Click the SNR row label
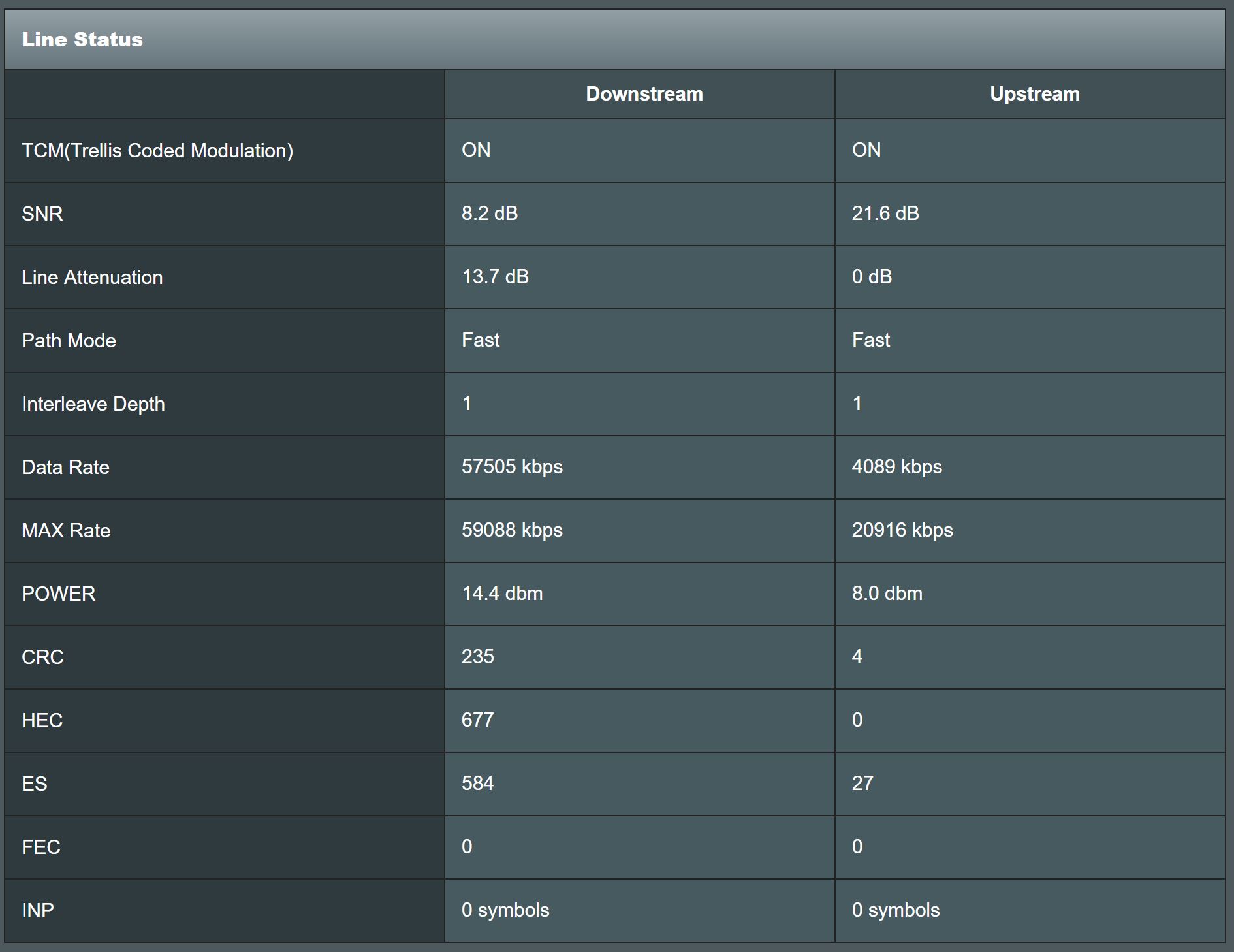This screenshot has width=1234, height=952. pyautogui.click(x=42, y=214)
